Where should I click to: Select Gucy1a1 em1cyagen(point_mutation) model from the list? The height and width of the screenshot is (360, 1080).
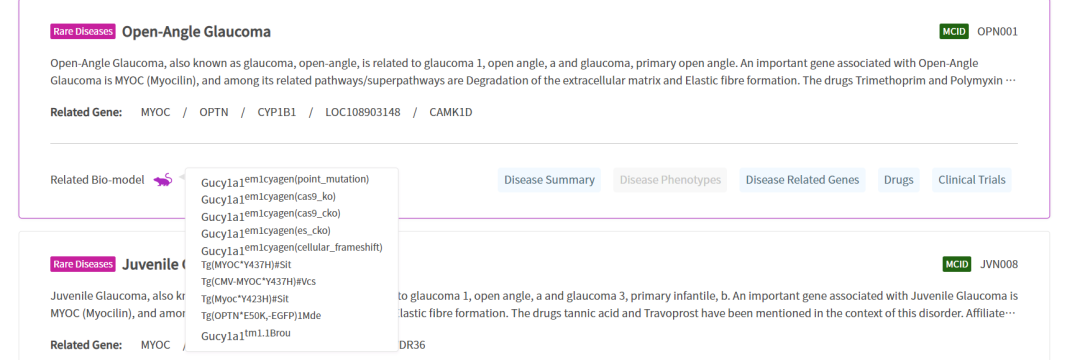point(285,181)
